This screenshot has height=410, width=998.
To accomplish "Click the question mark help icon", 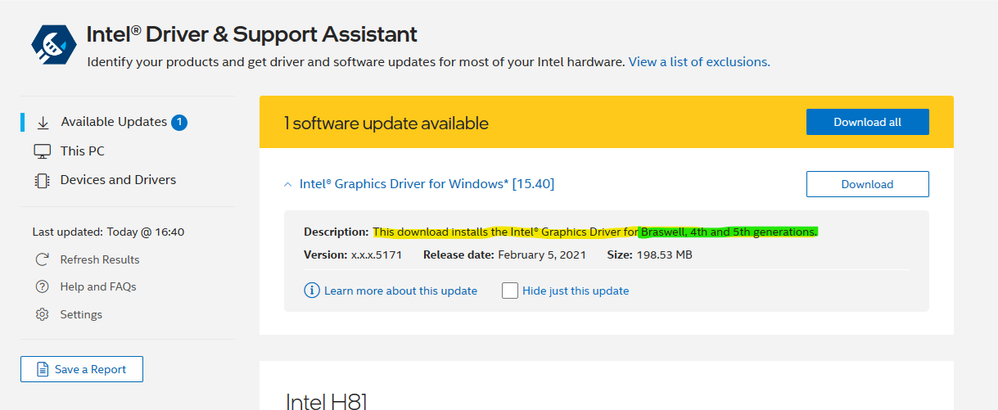I will [x=42, y=287].
